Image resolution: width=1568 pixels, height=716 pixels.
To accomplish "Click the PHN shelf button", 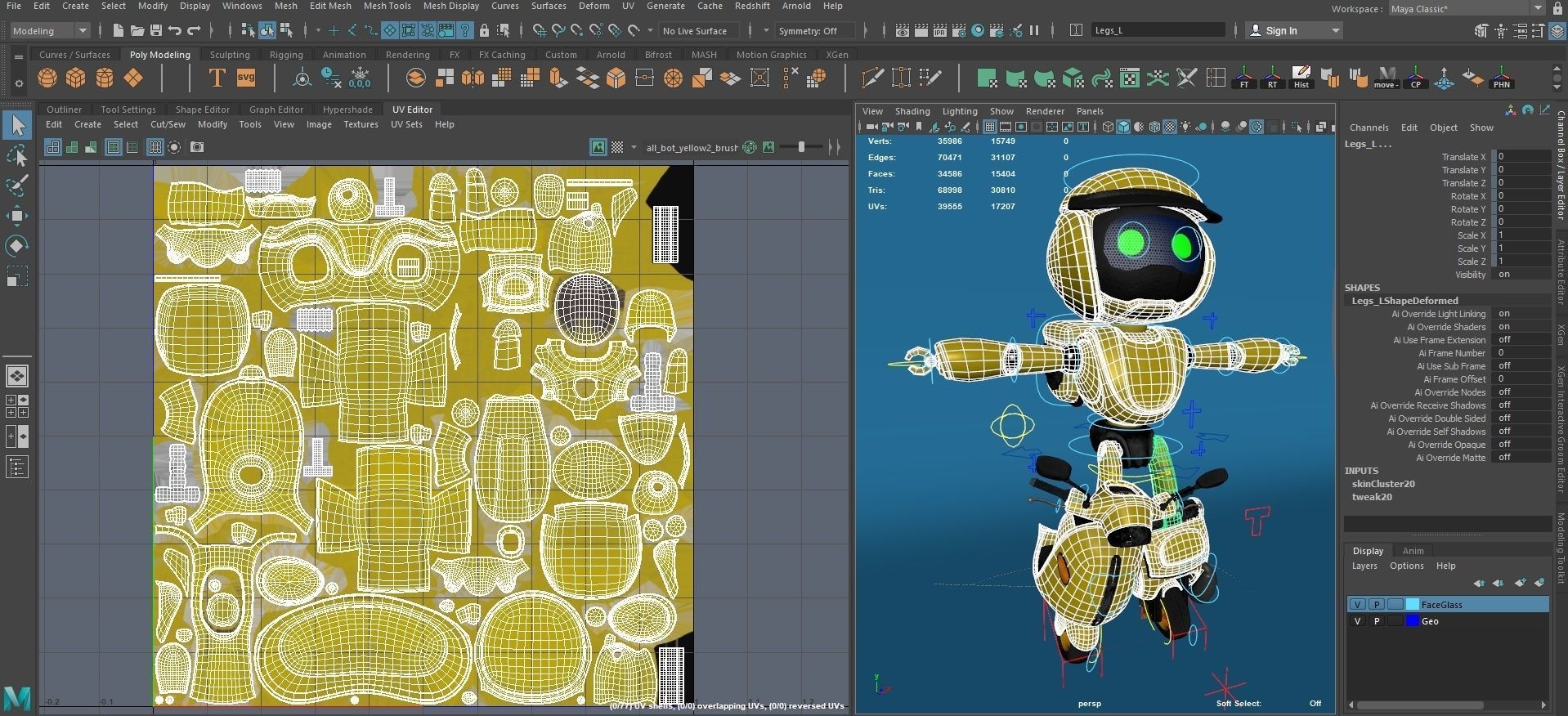I will pos(1501,78).
